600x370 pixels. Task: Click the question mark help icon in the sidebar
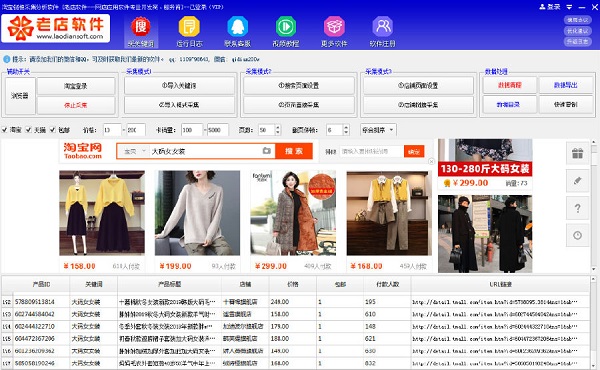[577, 208]
